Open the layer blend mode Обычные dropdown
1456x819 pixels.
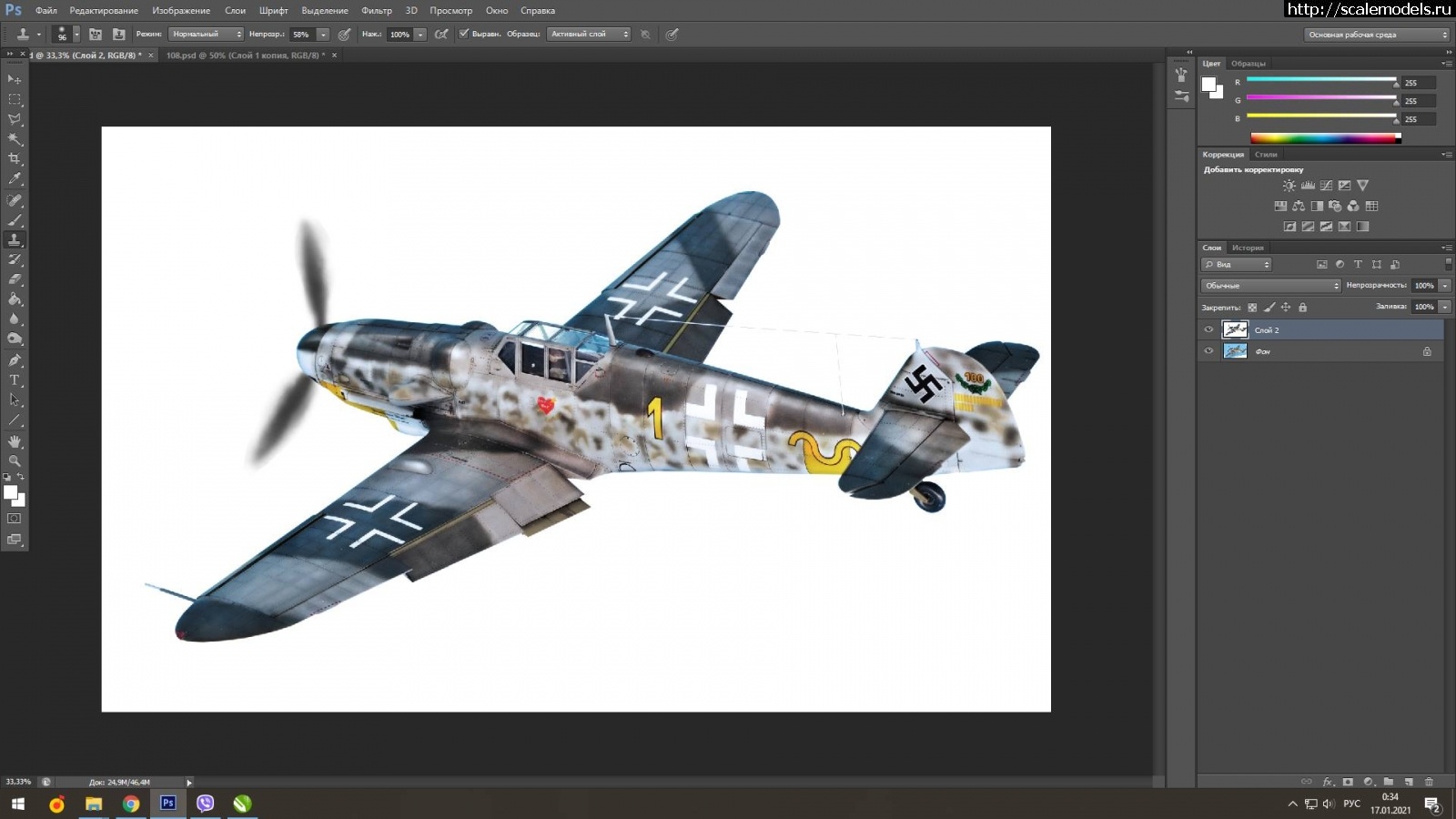tap(1271, 286)
